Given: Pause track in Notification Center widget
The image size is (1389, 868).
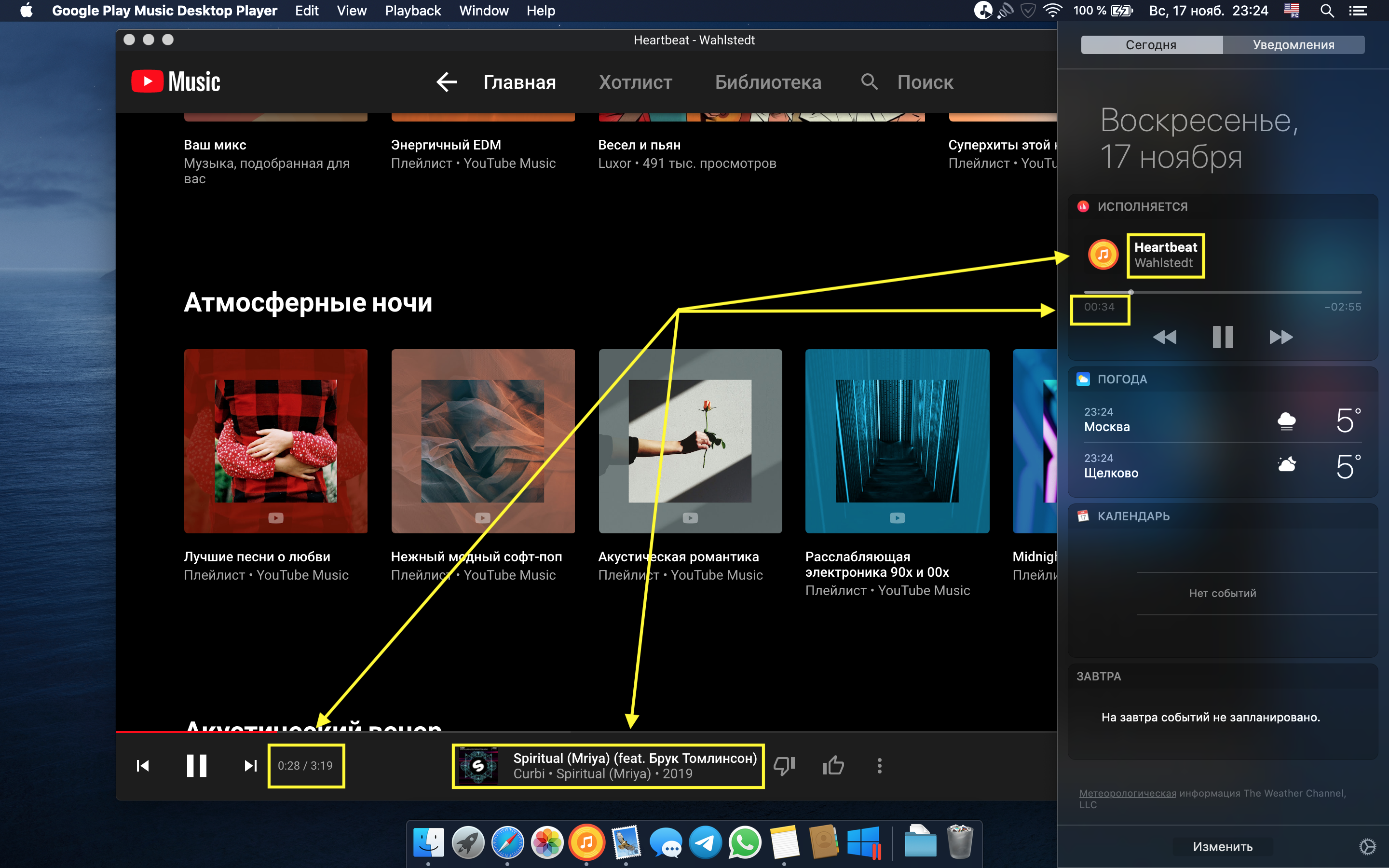Looking at the screenshot, I should pos(1223,337).
